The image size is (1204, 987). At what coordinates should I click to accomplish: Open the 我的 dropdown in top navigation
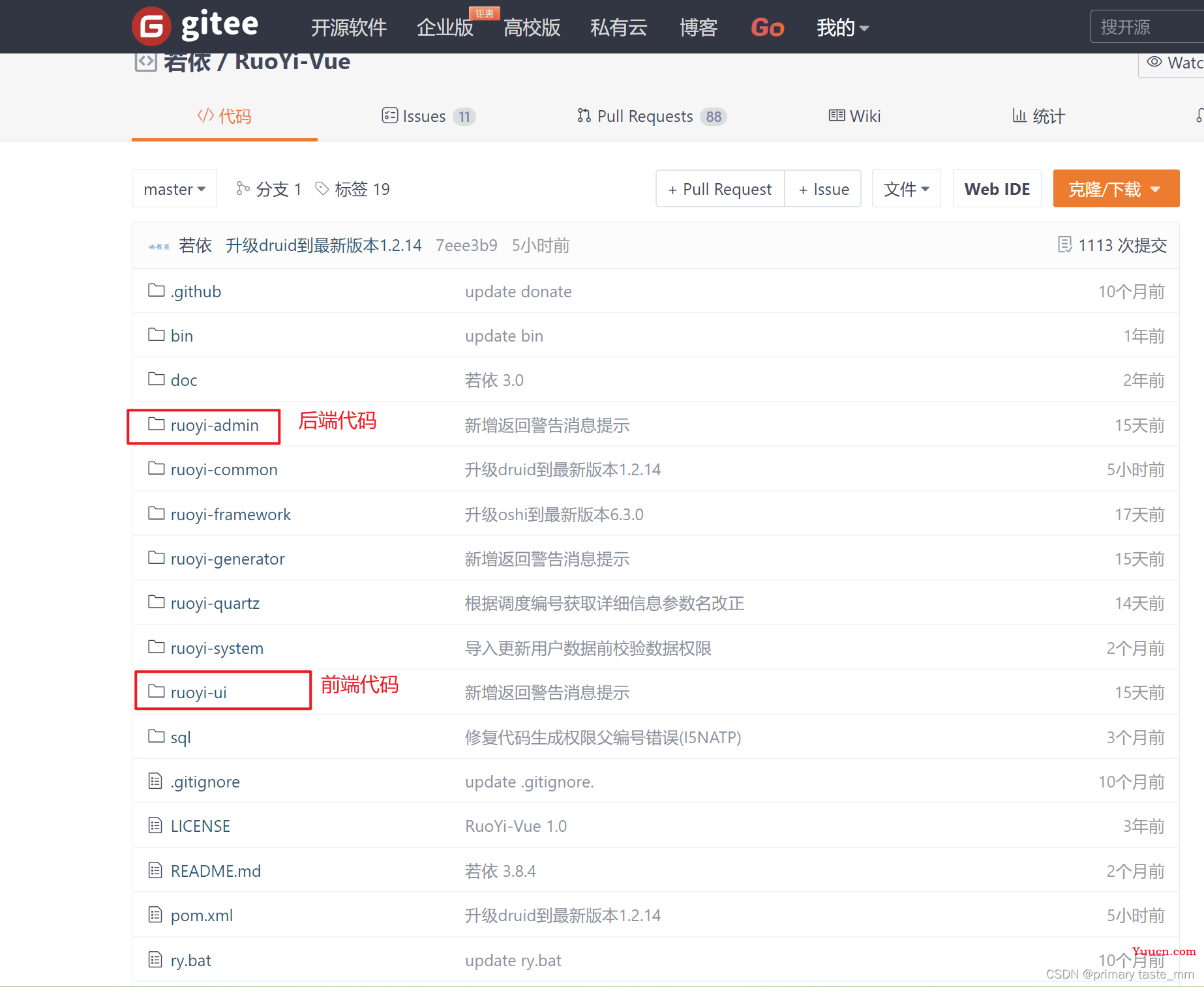tap(842, 27)
